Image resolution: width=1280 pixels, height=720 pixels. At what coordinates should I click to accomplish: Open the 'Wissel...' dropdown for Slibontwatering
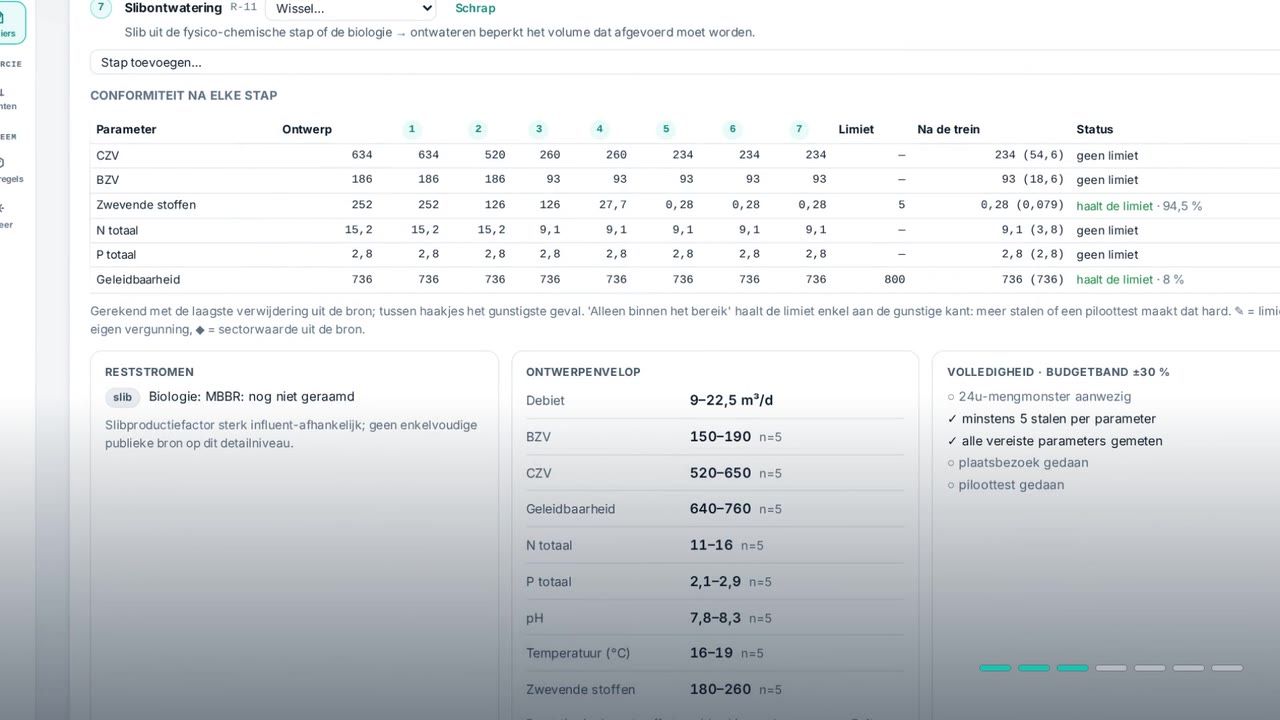pyautogui.click(x=350, y=9)
